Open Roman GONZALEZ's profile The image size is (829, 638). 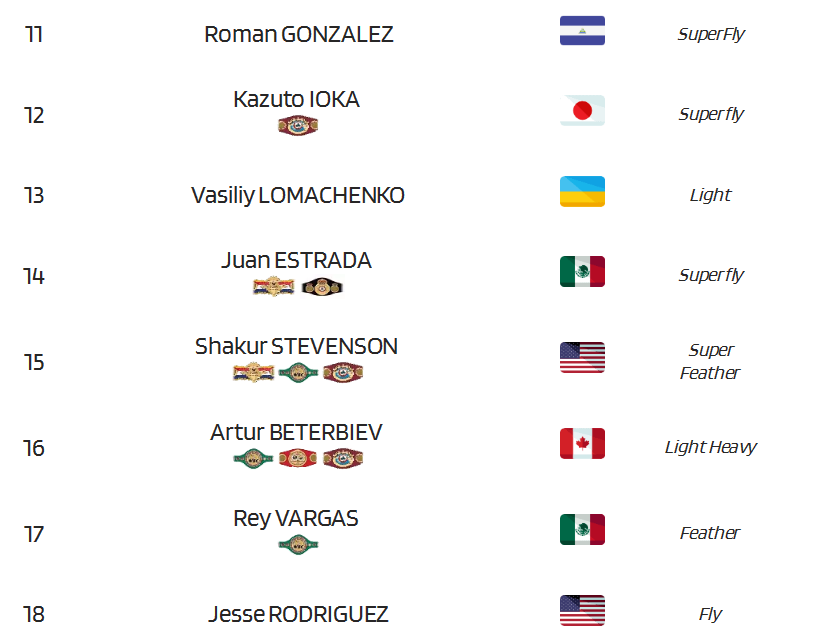[x=298, y=34]
